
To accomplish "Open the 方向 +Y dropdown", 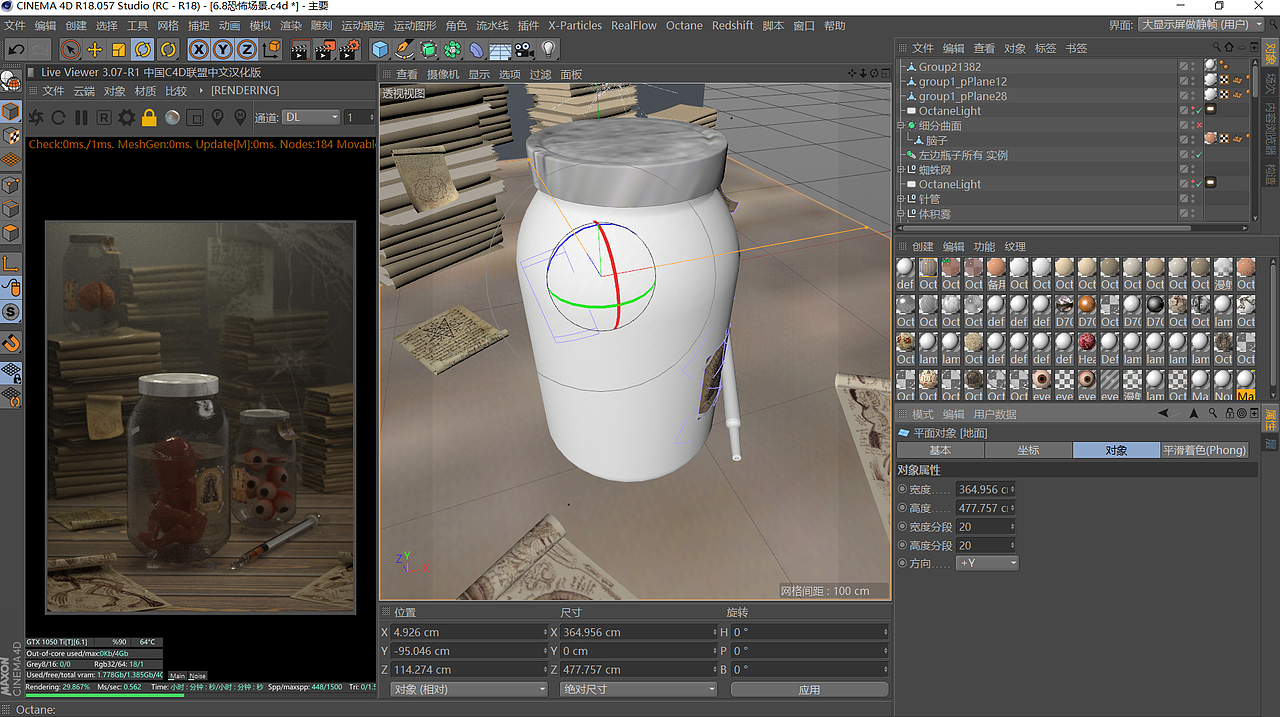I will 987,564.
